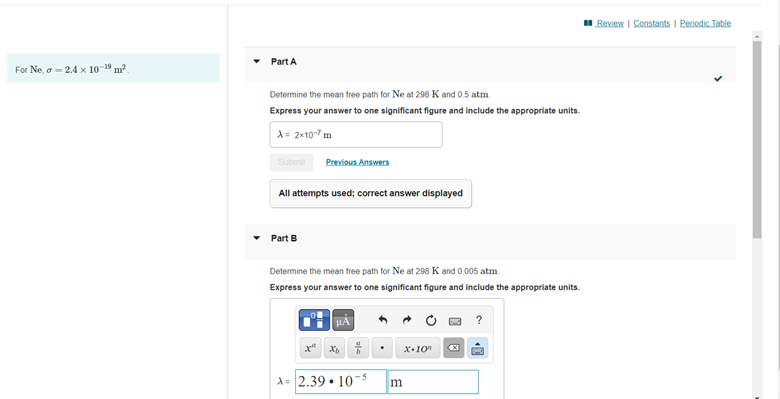The image size is (780, 399).
Task: Click the backspace delete icon
Action: (x=454, y=348)
